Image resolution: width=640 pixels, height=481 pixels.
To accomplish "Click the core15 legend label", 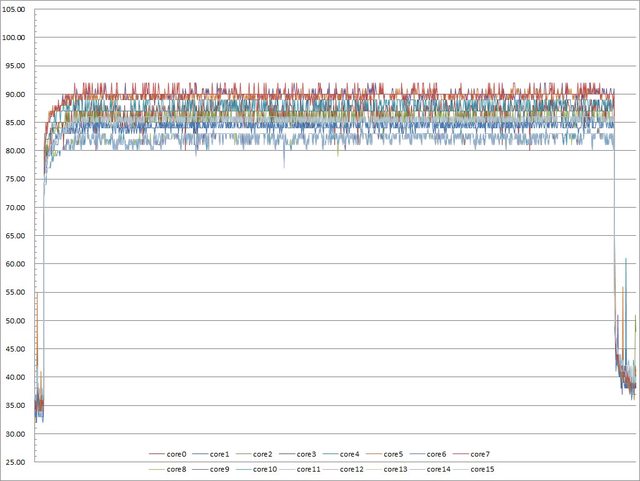I will coord(482,468).
